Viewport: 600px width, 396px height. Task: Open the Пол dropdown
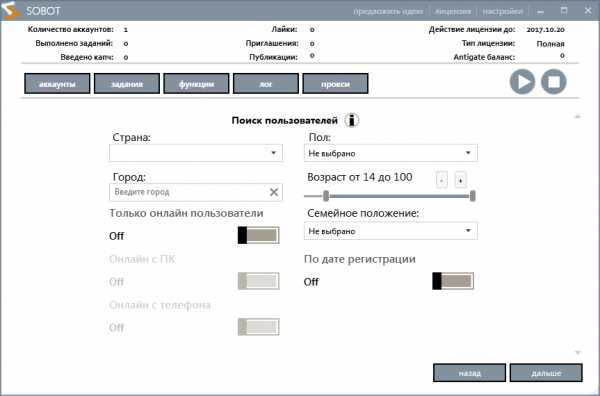pos(391,153)
